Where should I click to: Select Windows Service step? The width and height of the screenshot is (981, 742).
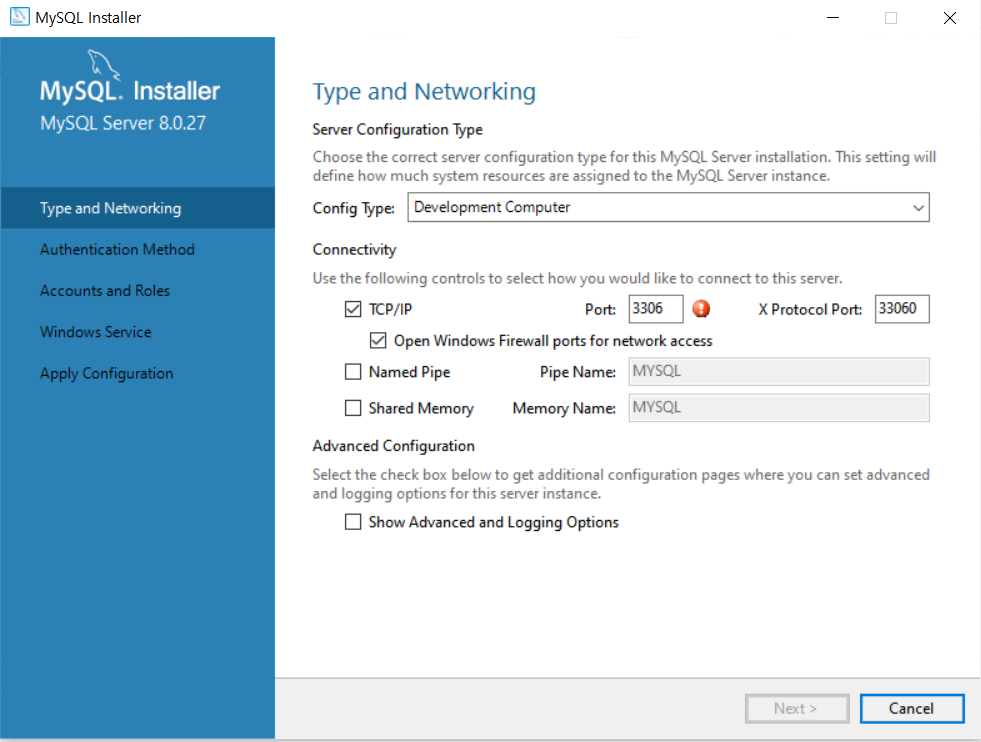(96, 332)
